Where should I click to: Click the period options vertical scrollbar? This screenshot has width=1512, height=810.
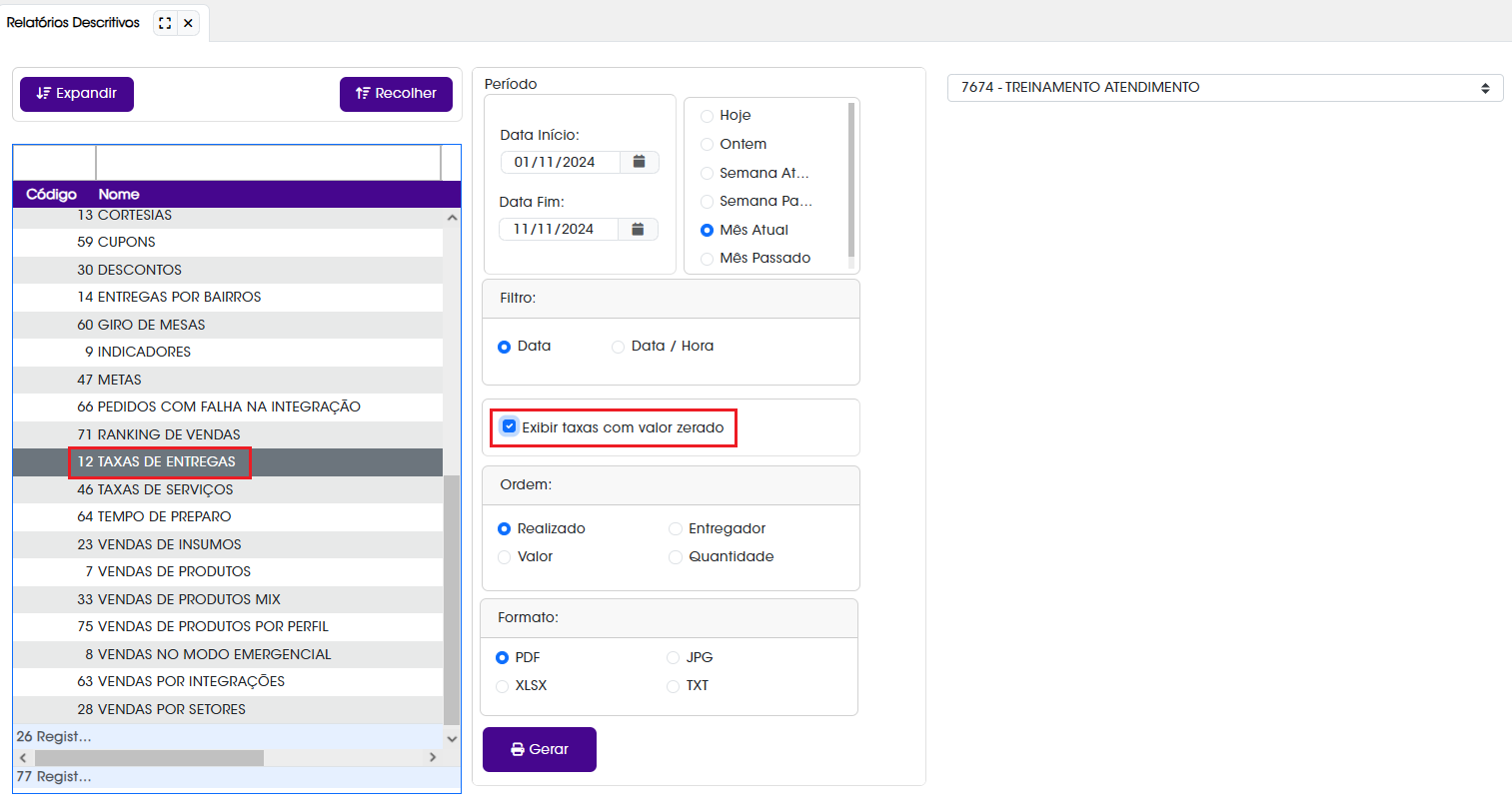click(x=851, y=180)
